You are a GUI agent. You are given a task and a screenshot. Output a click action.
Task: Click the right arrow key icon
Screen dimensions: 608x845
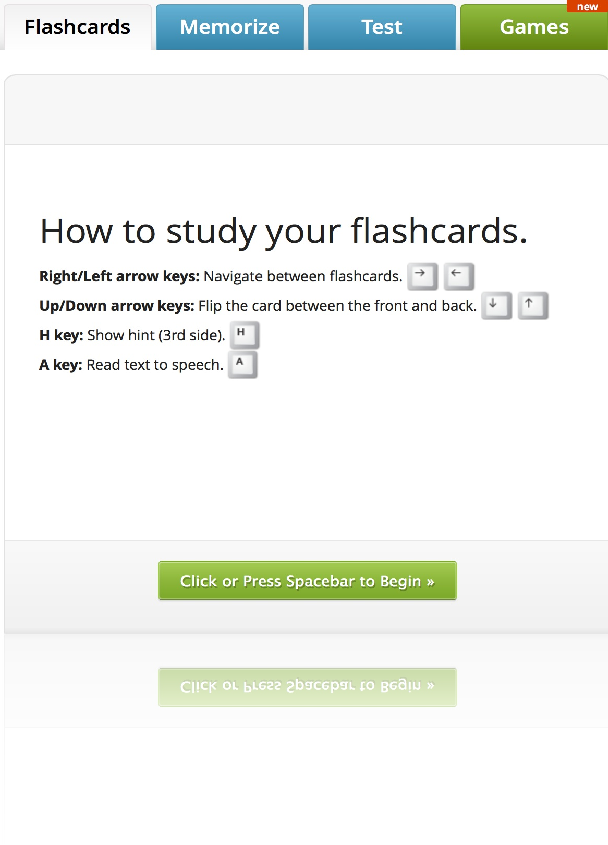(422, 276)
